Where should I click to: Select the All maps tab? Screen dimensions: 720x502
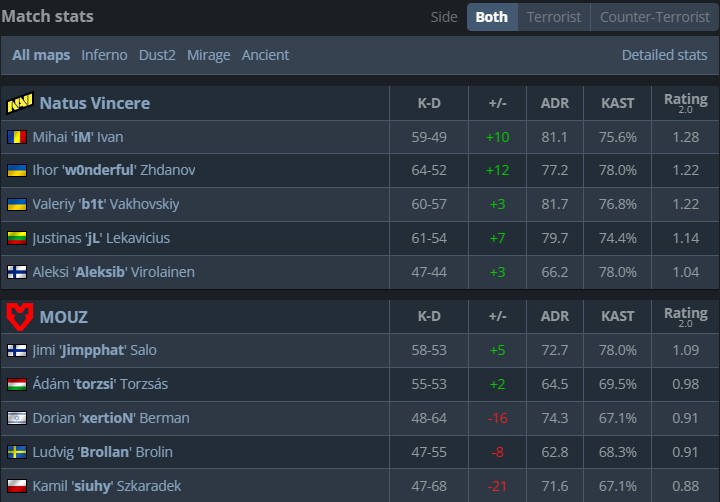click(41, 55)
